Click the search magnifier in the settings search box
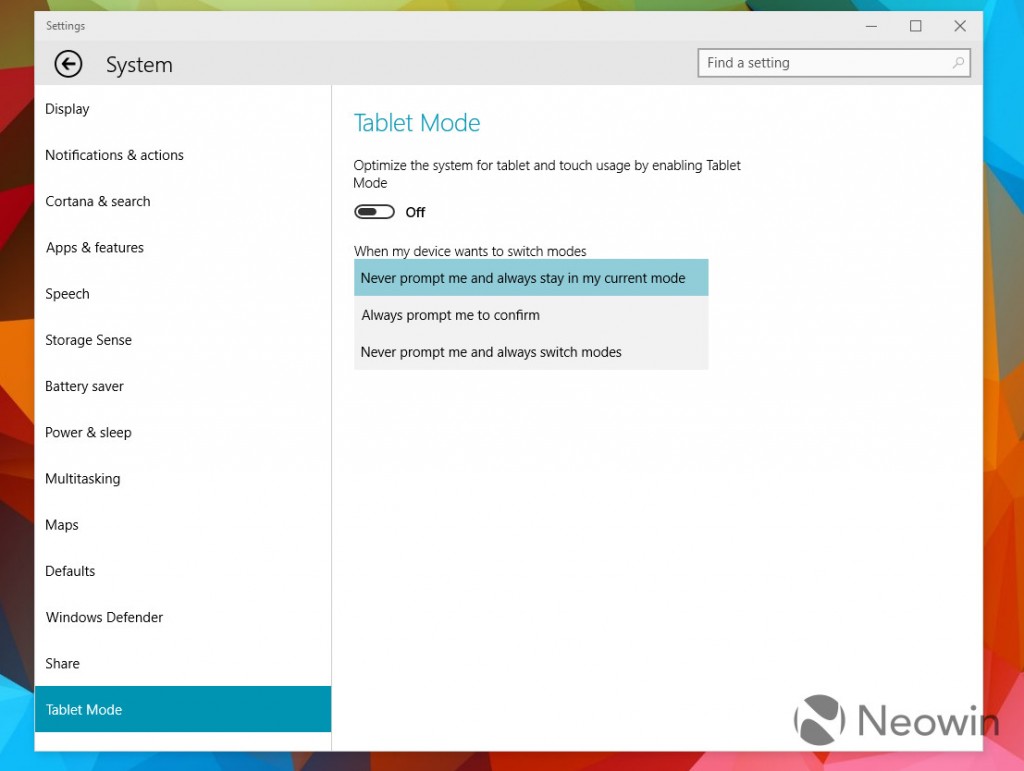 (958, 62)
